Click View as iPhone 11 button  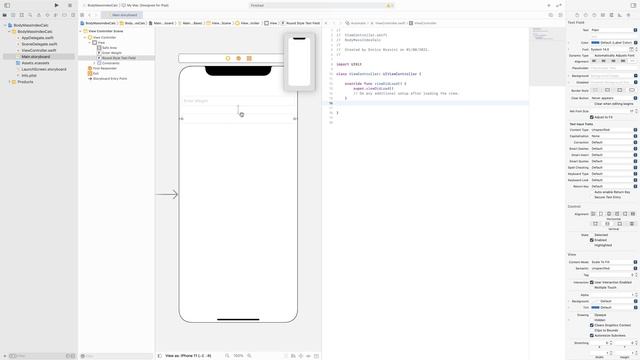tap(188, 356)
